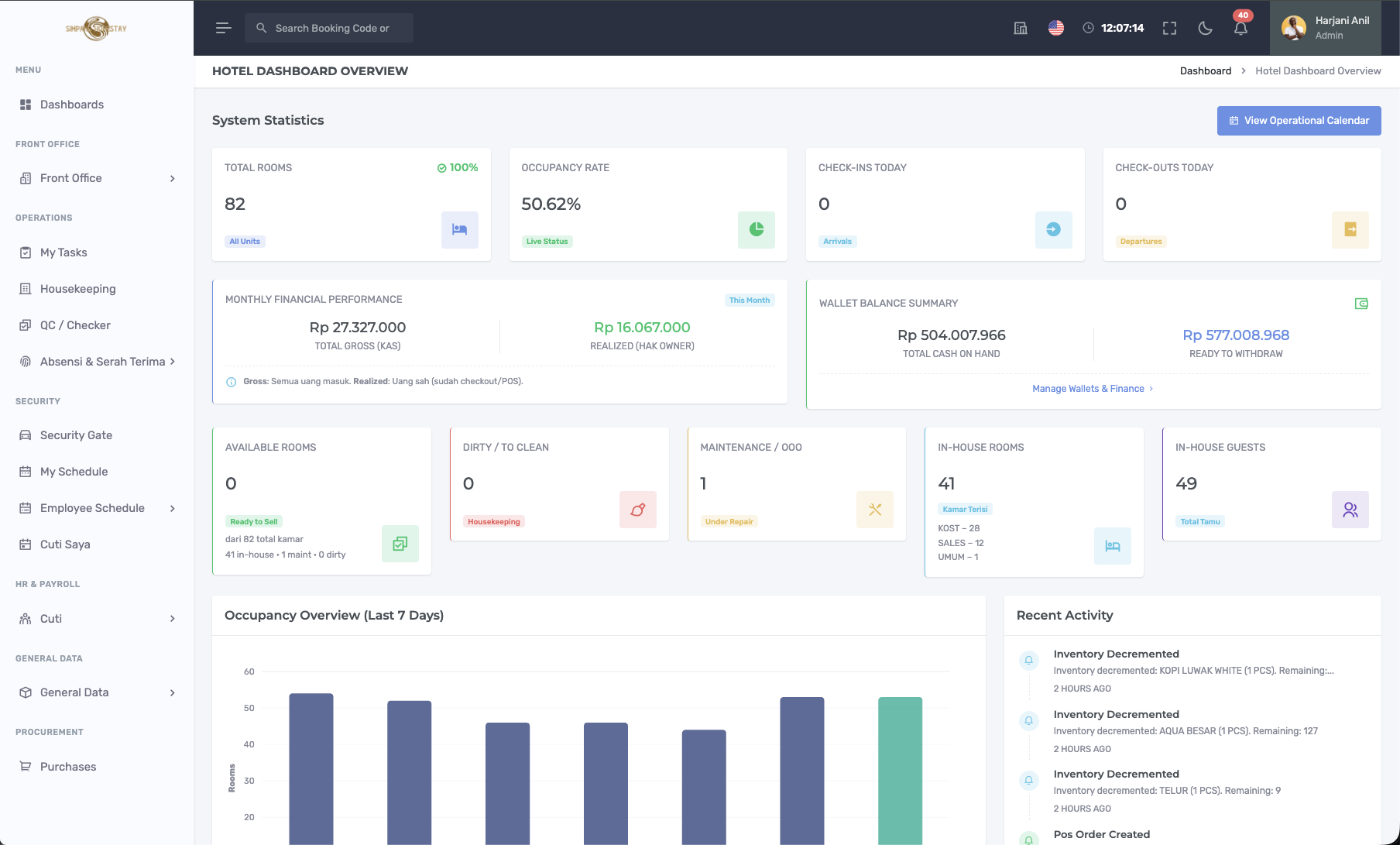Click the Dashboard breadcrumb link
This screenshot has width=1400, height=845.
[1205, 71]
